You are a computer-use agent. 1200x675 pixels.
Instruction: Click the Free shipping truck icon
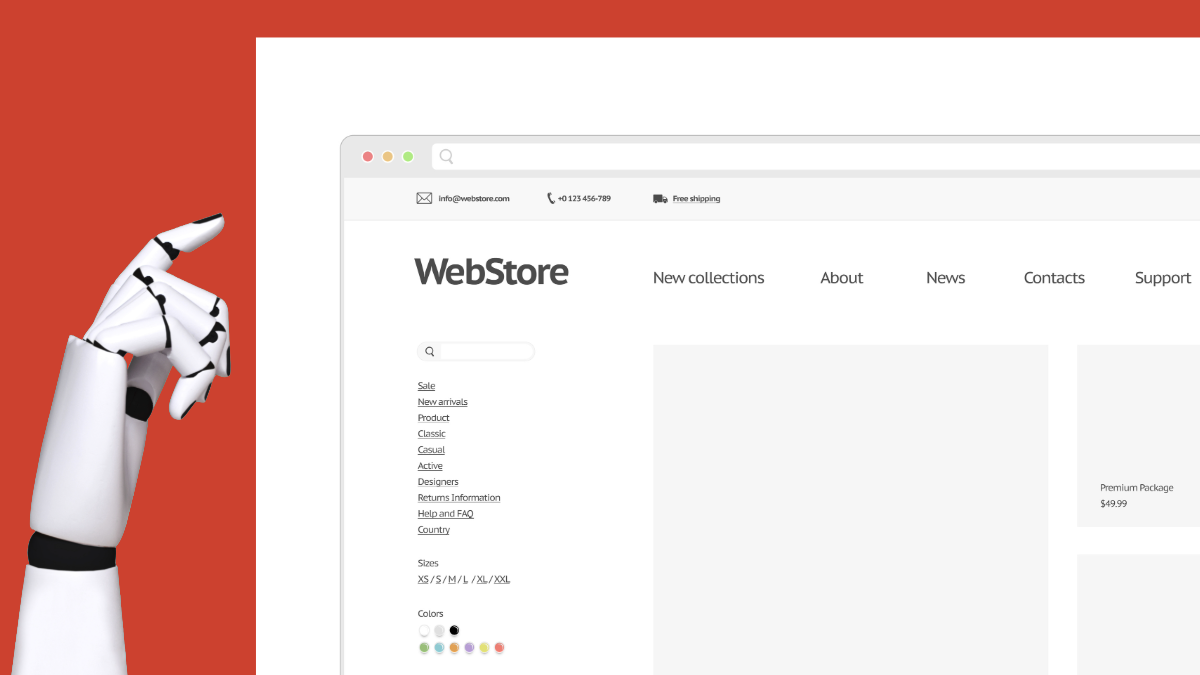pyautogui.click(x=660, y=197)
